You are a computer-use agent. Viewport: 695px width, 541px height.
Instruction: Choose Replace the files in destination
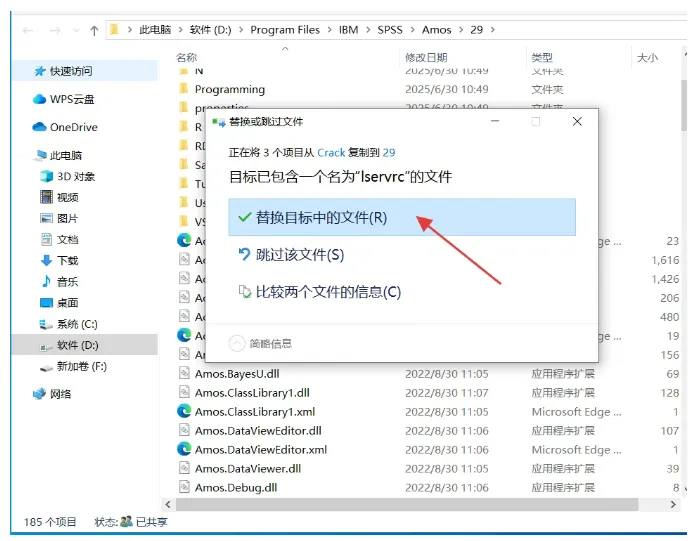click(x=402, y=217)
